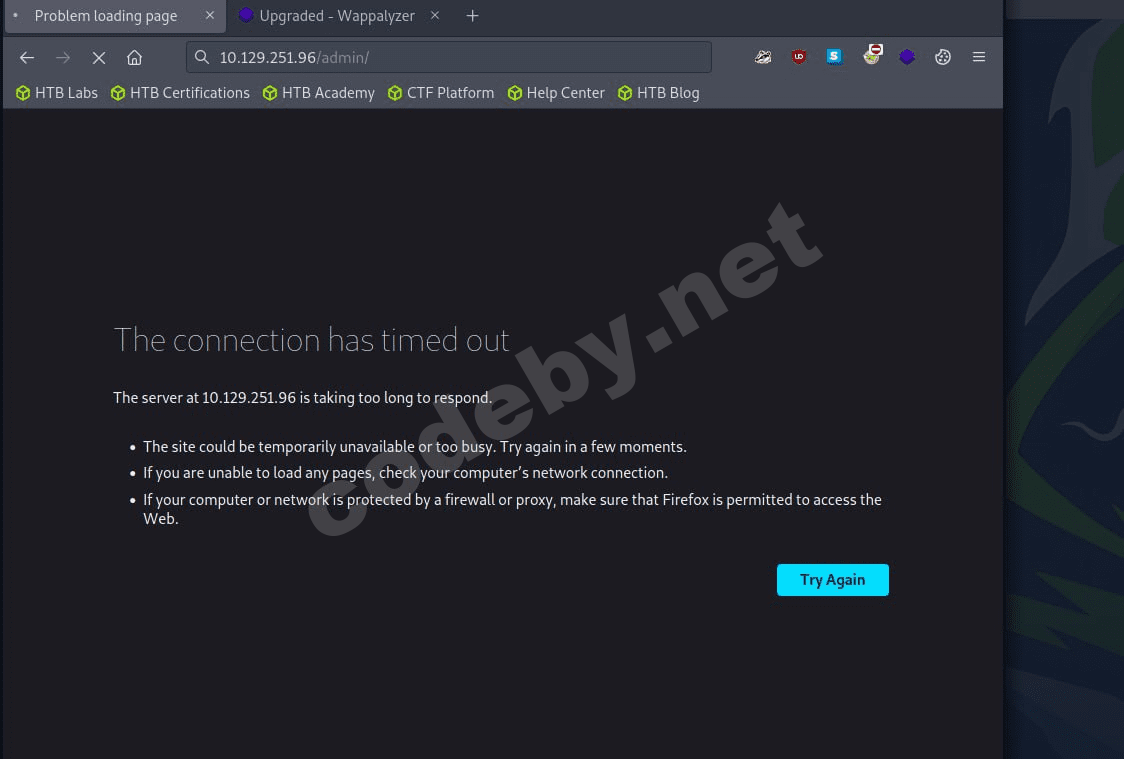The height and width of the screenshot is (759, 1124).
Task: Switch to Upgraded - Wappalyzer tab
Action: (337, 16)
